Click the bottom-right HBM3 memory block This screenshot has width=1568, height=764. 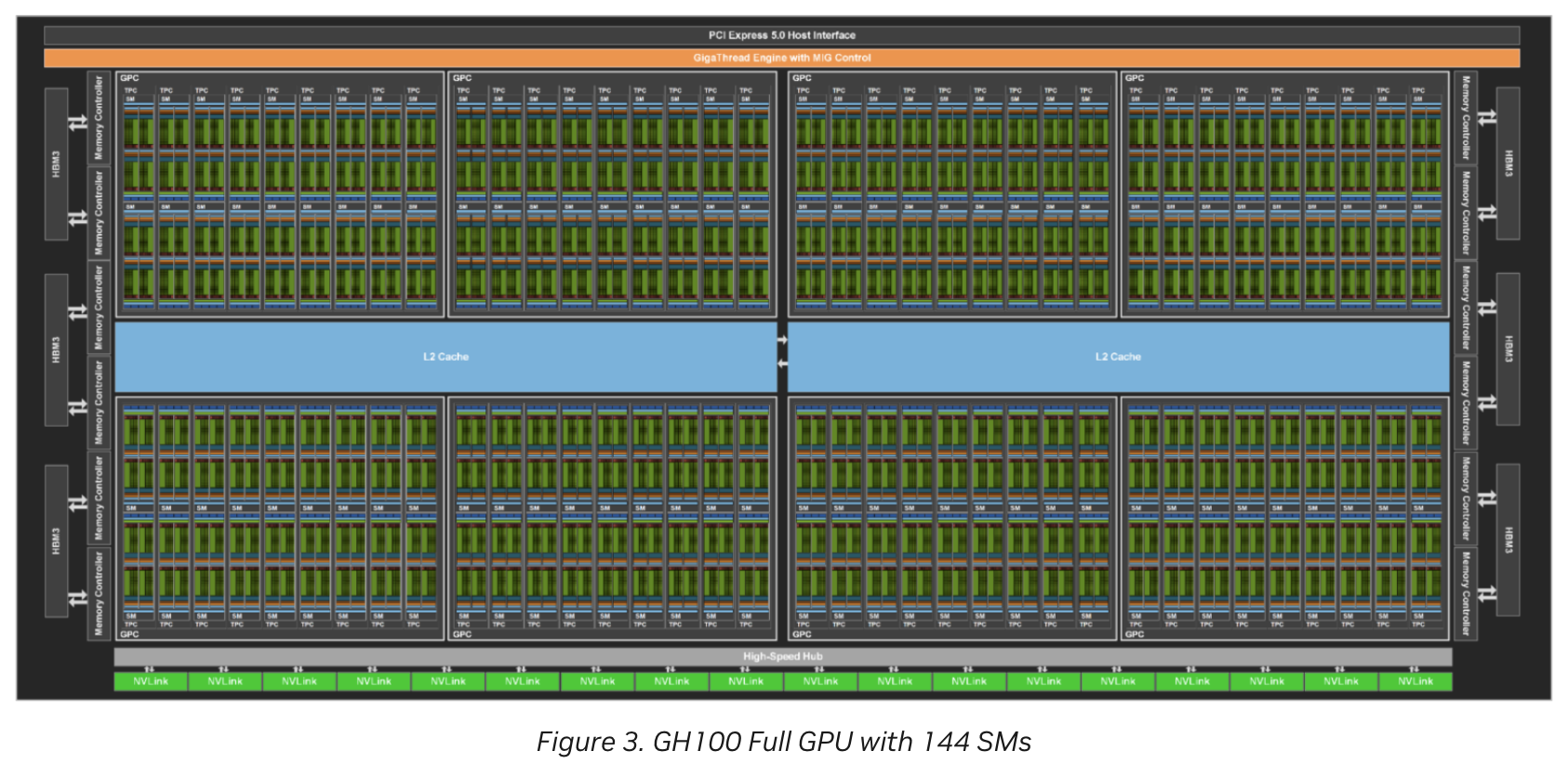(1508, 540)
